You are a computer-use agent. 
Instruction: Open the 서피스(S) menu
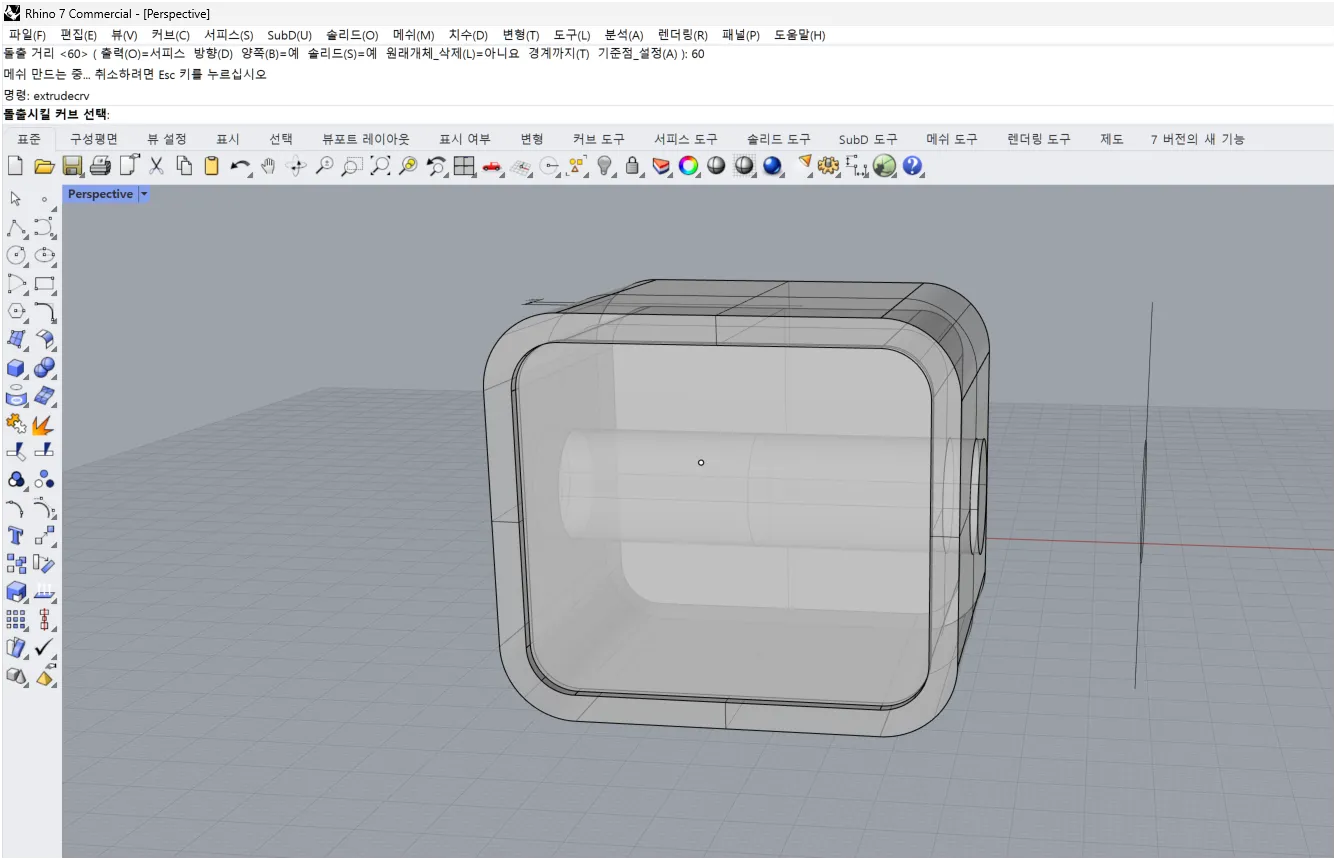[x=229, y=35]
